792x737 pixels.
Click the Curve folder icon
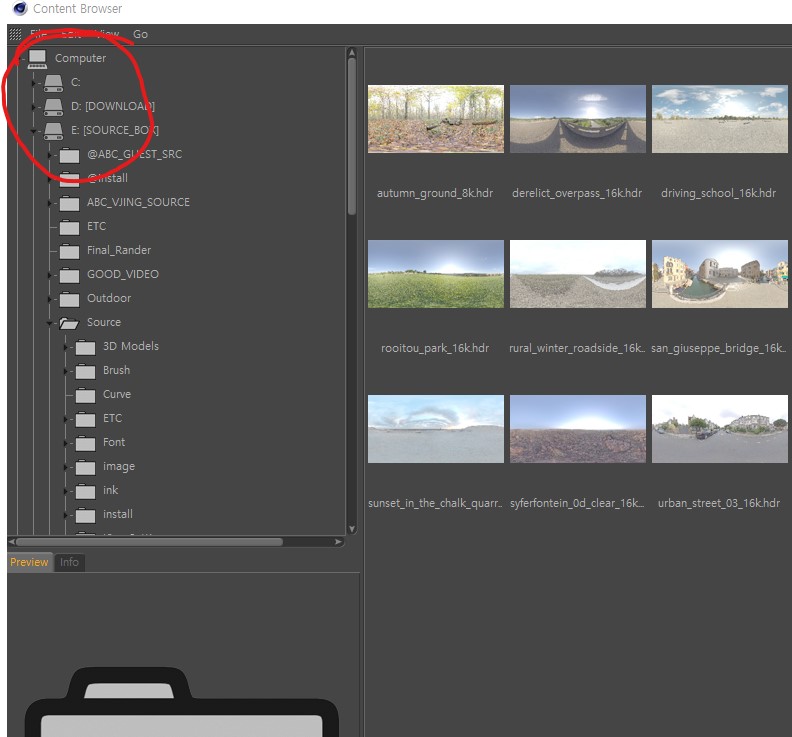point(85,395)
